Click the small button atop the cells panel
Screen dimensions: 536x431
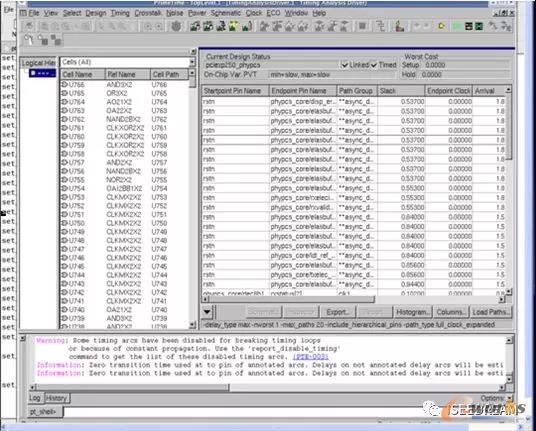tap(193, 52)
